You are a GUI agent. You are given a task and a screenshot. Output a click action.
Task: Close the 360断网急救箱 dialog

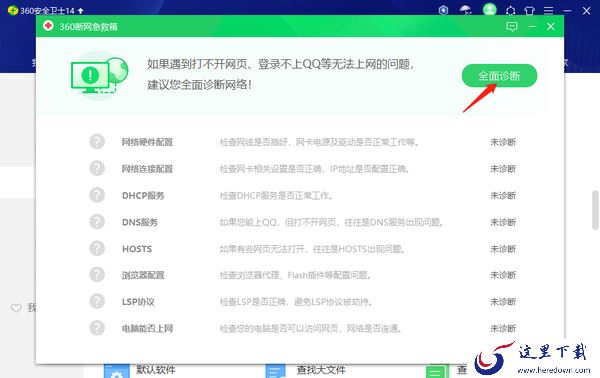pos(551,26)
